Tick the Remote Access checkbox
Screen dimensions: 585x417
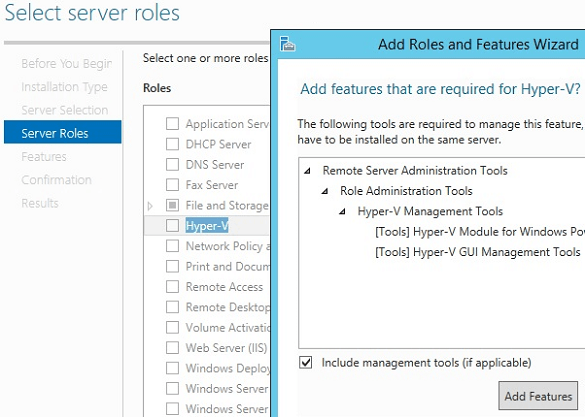coord(172,286)
